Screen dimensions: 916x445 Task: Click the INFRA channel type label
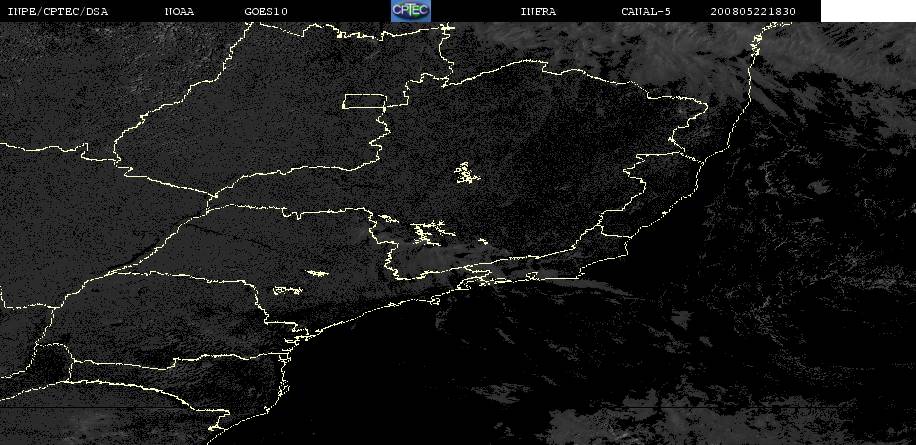coord(538,11)
